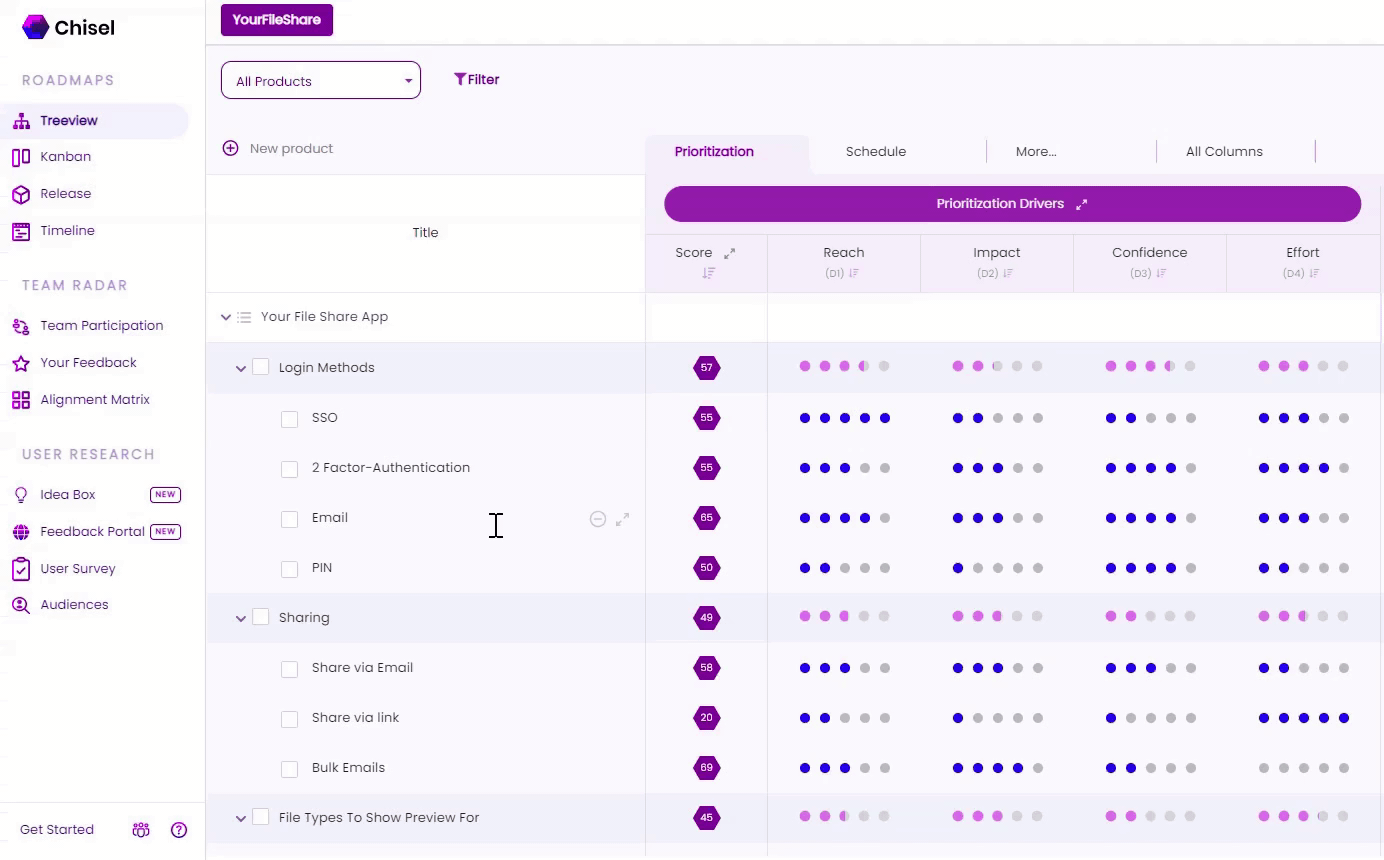Image resolution: width=1384 pixels, height=860 pixels.
Task: Click the Feedback Portal globe icon
Action: (21, 532)
